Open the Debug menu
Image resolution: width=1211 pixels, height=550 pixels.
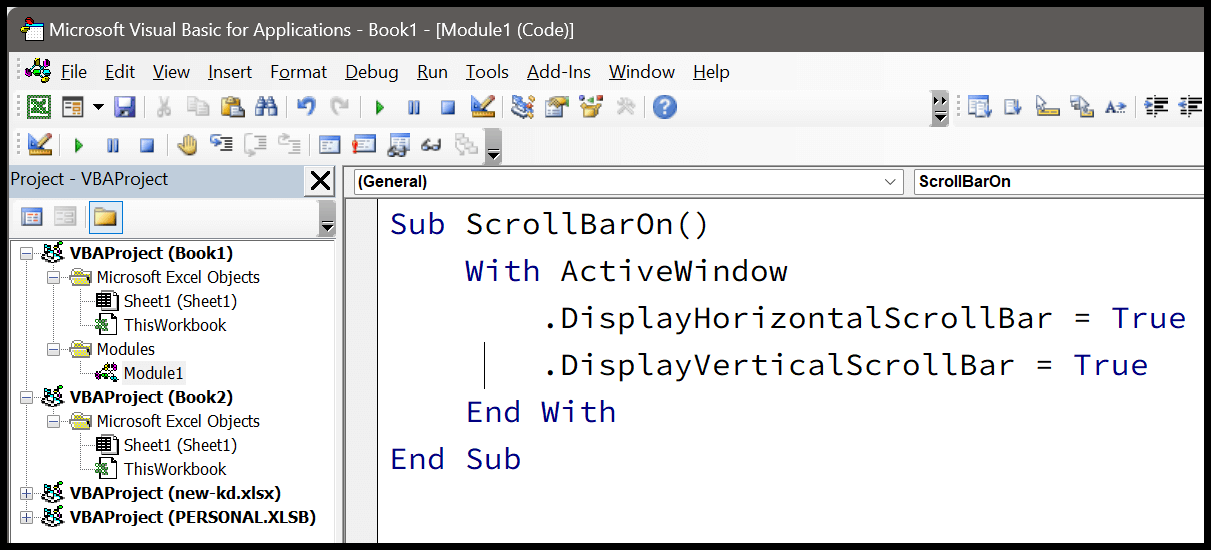click(372, 72)
